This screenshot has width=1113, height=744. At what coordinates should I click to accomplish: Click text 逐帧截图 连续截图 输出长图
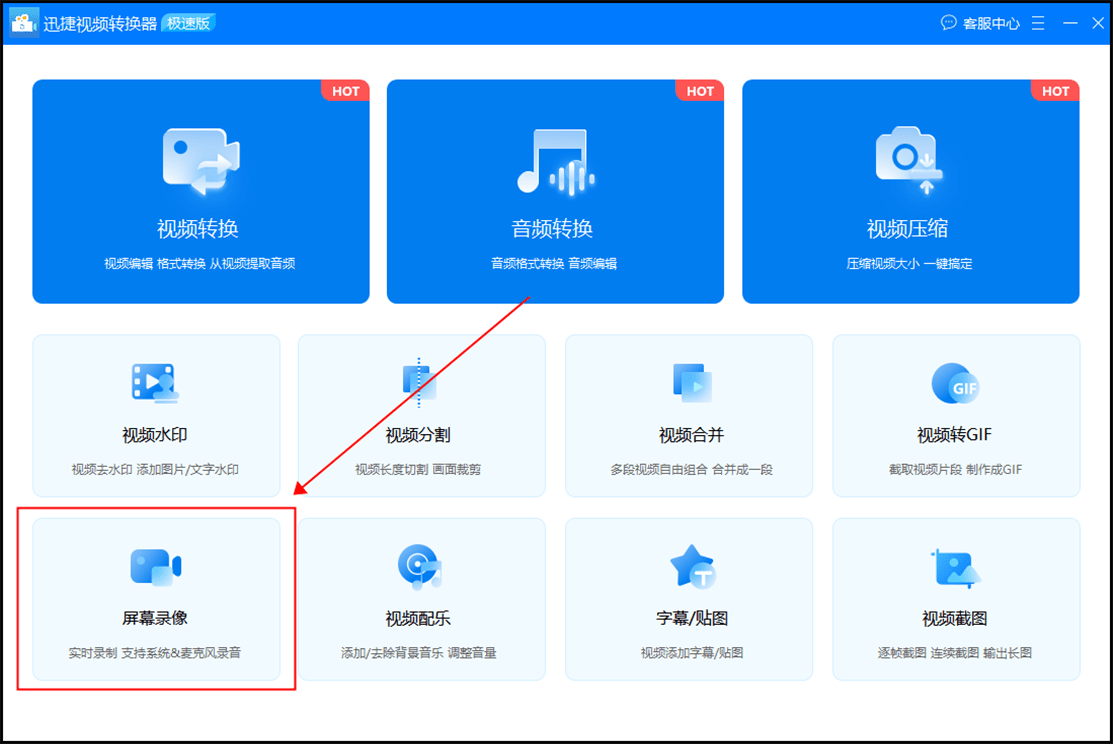click(955, 652)
